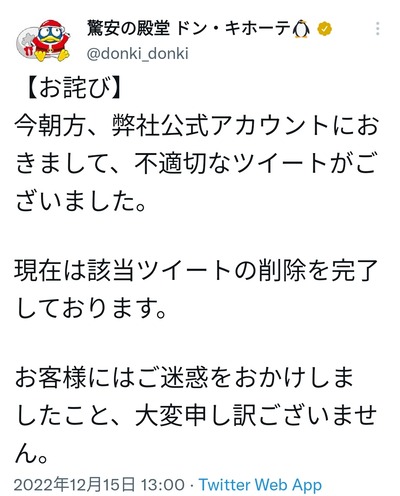Open the @donki_donki handle link
The height and width of the screenshot is (496, 400).
[x=137, y=54]
